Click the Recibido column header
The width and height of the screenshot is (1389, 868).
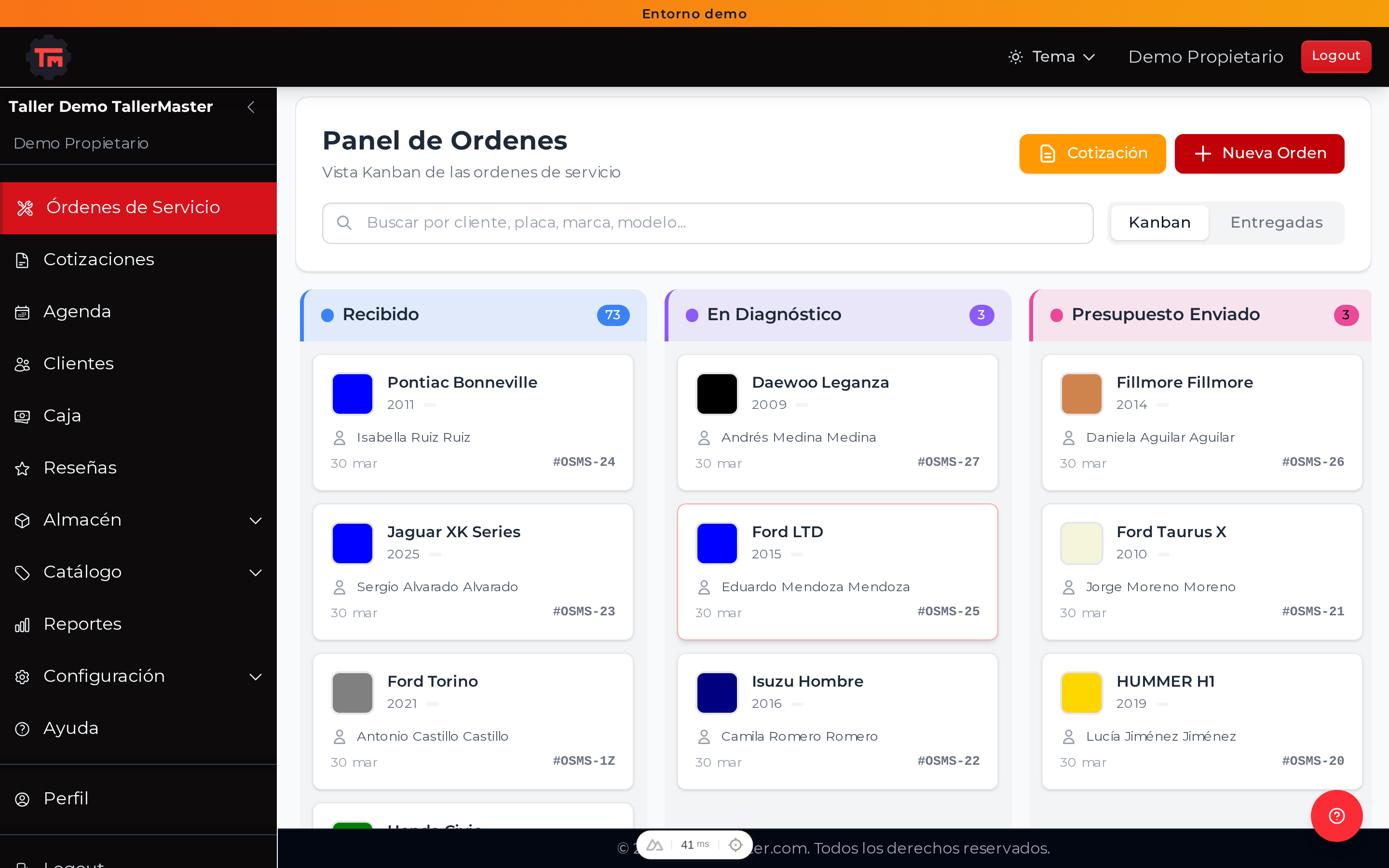coord(474,315)
